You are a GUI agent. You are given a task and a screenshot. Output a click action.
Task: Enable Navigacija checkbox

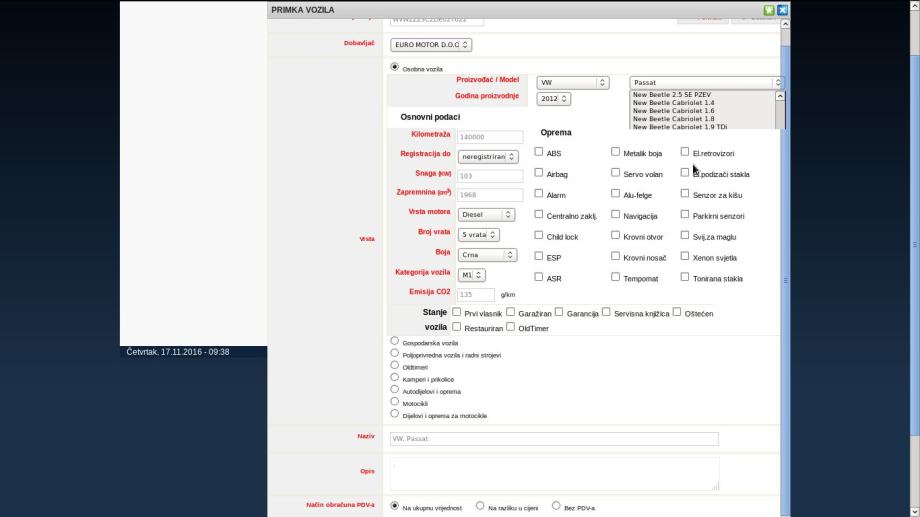point(615,215)
